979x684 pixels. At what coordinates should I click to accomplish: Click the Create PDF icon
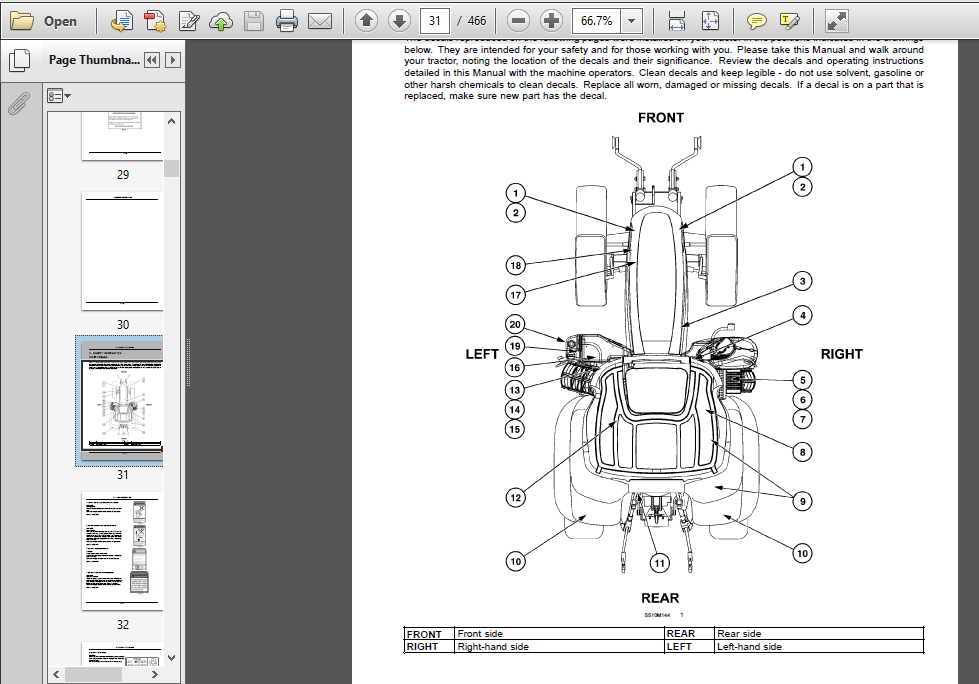[x=155, y=21]
